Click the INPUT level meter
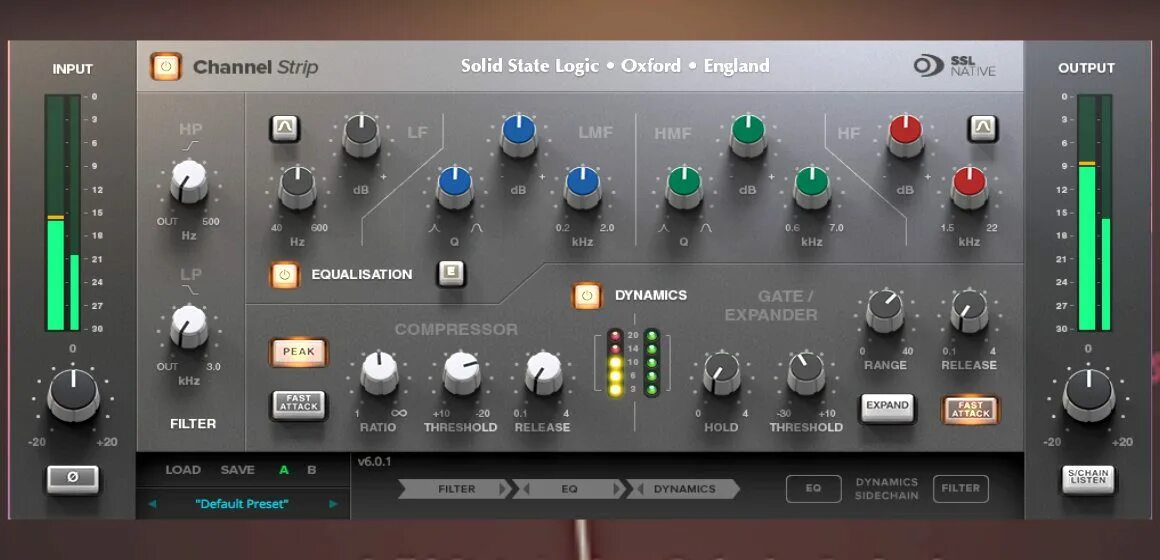 click(62, 212)
